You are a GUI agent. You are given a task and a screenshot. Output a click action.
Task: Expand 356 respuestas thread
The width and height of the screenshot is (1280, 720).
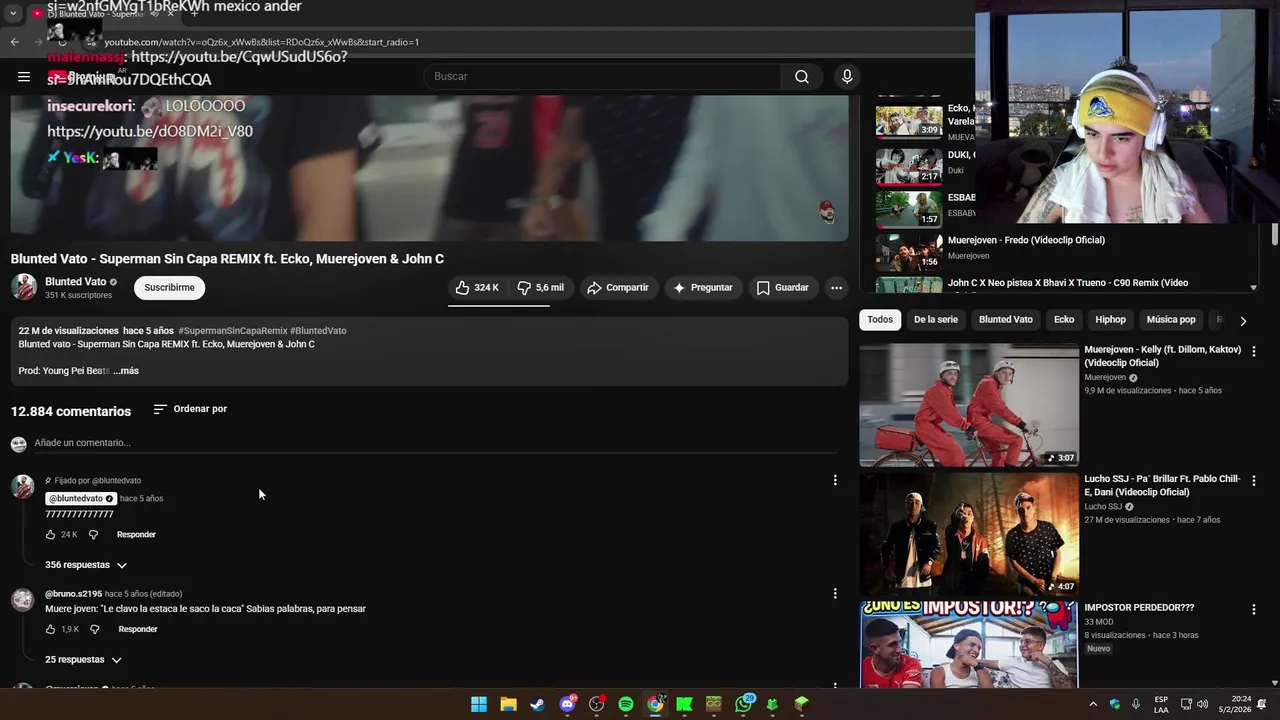(x=86, y=565)
